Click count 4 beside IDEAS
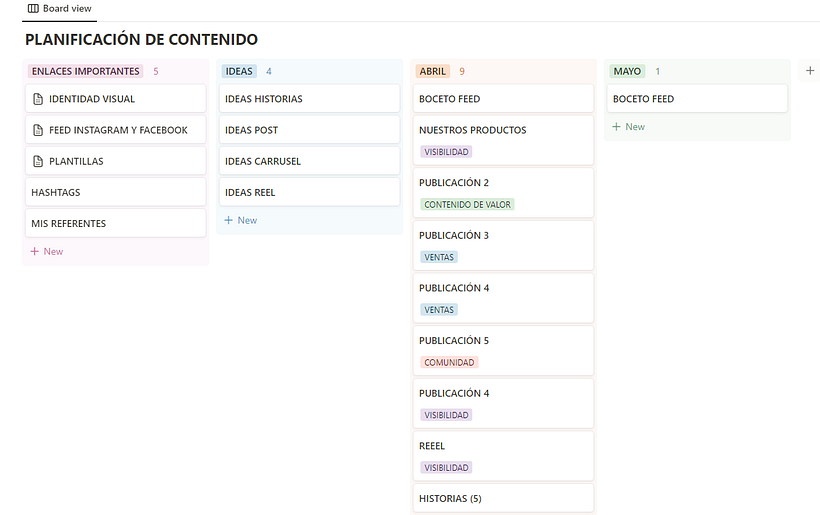Viewport: 820px width, 515px height. point(269,72)
